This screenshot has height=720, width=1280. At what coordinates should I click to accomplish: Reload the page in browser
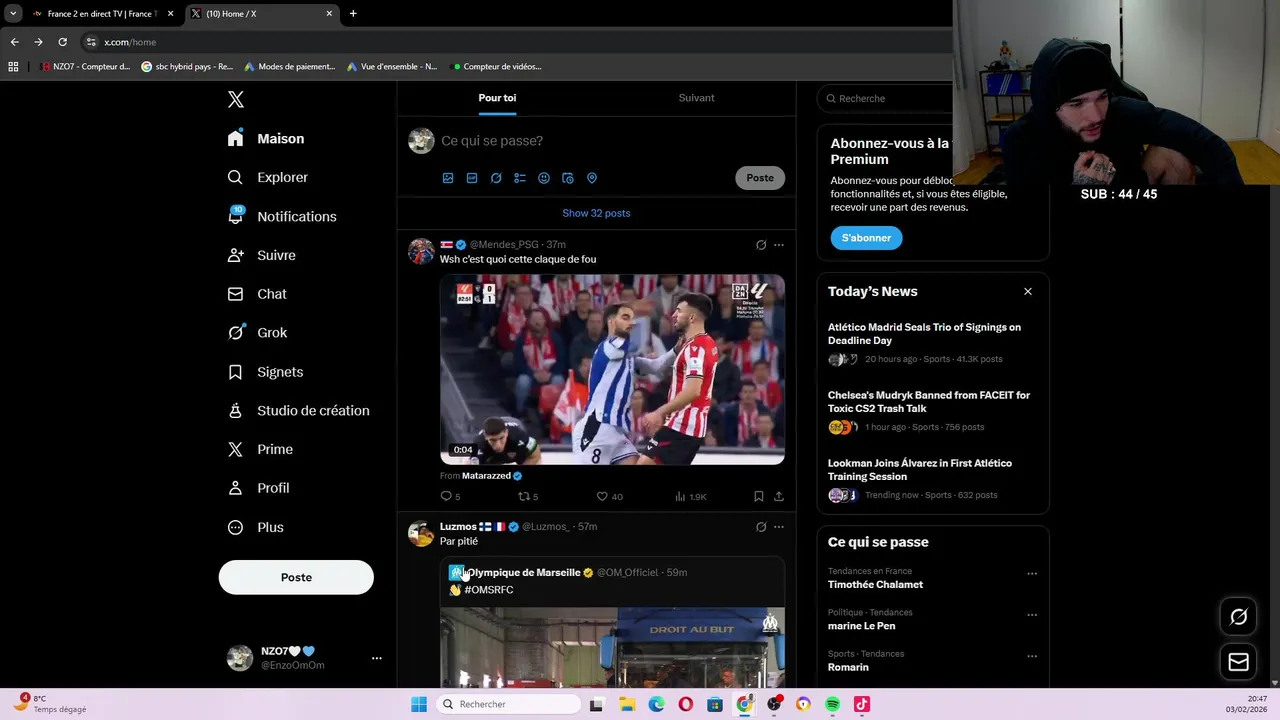[x=62, y=42]
